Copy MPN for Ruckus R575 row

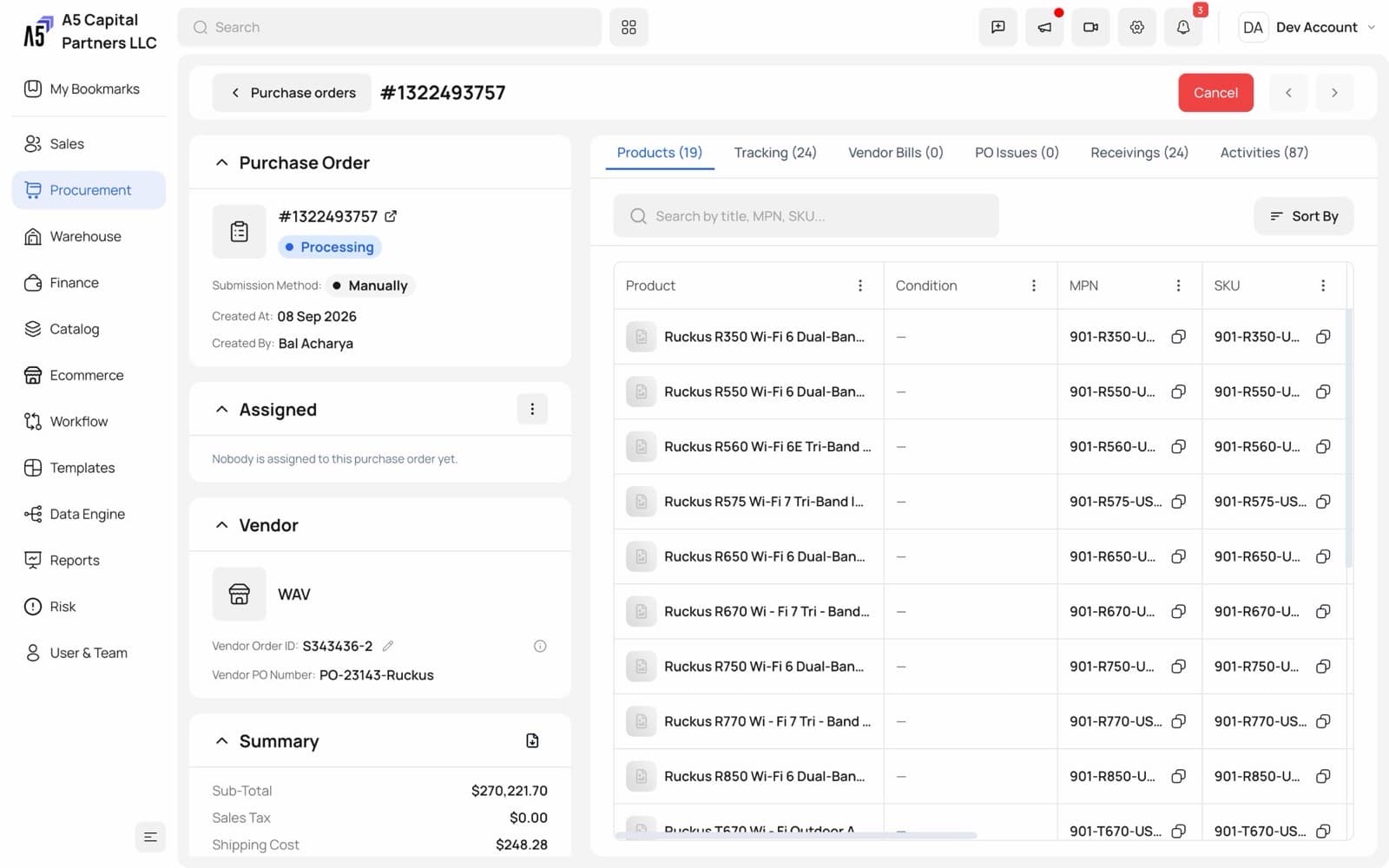click(1178, 502)
